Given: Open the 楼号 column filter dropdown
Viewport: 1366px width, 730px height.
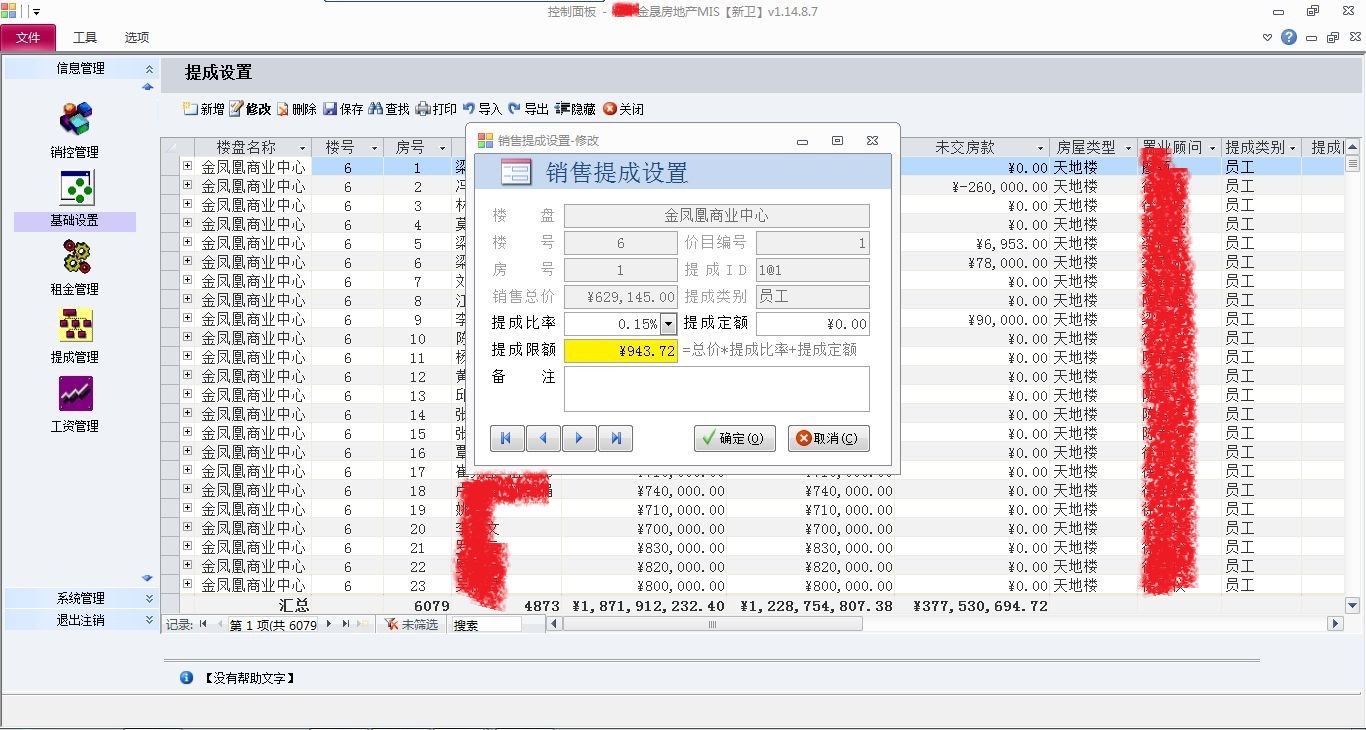Looking at the screenshot, I should (x=374, y=148).
